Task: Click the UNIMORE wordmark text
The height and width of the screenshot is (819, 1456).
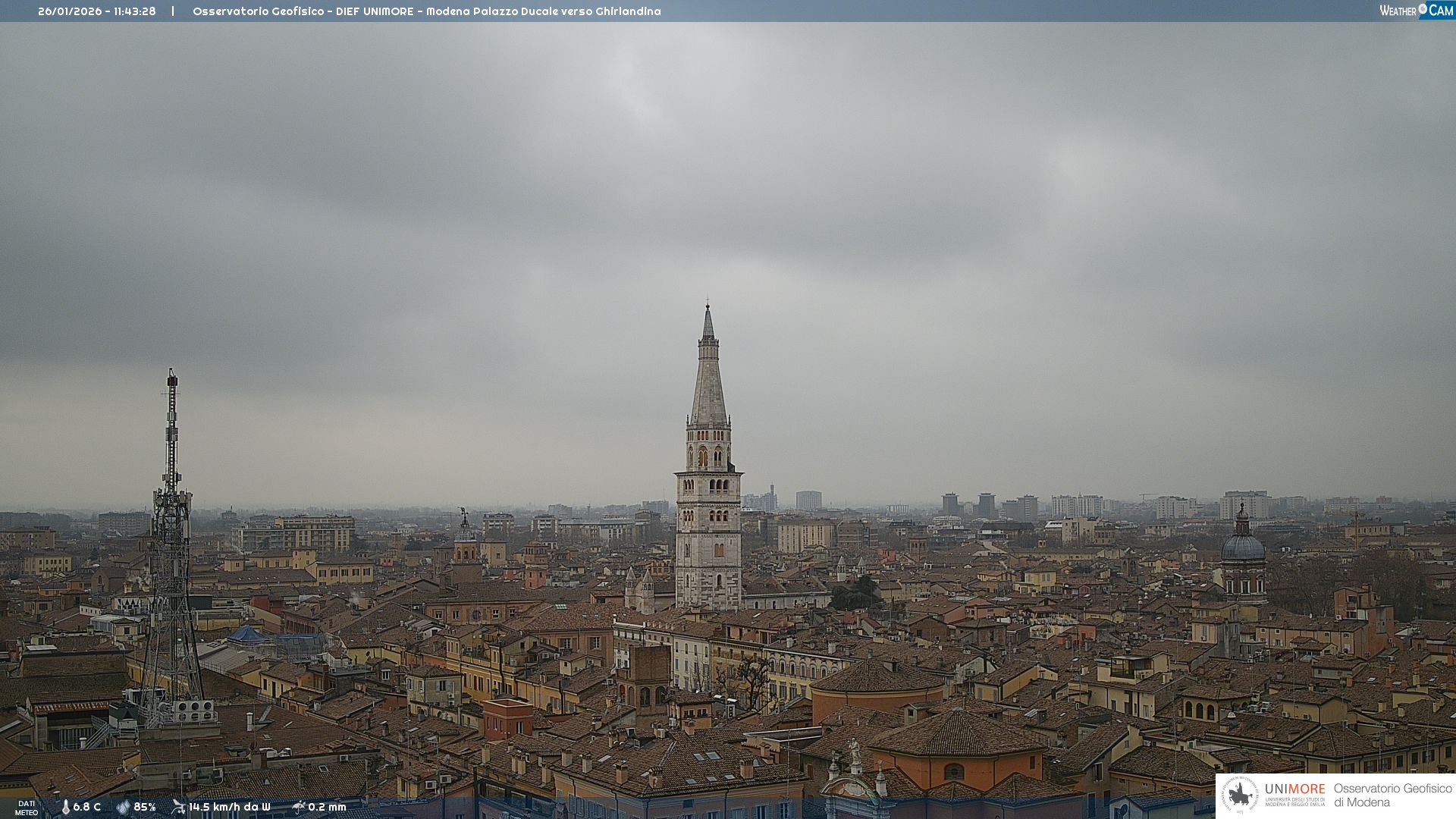Action: (1294, 789)
